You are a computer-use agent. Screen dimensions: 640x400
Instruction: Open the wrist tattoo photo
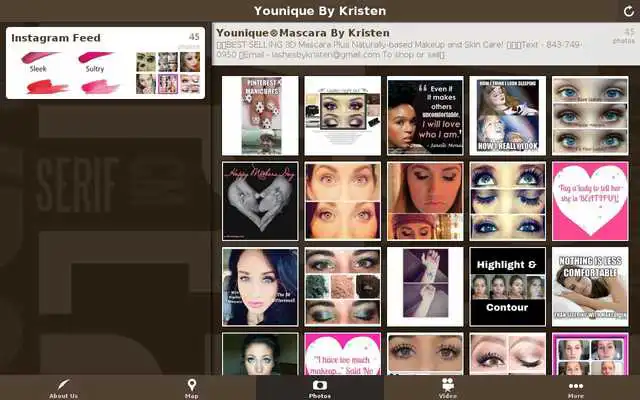point(425,287)
